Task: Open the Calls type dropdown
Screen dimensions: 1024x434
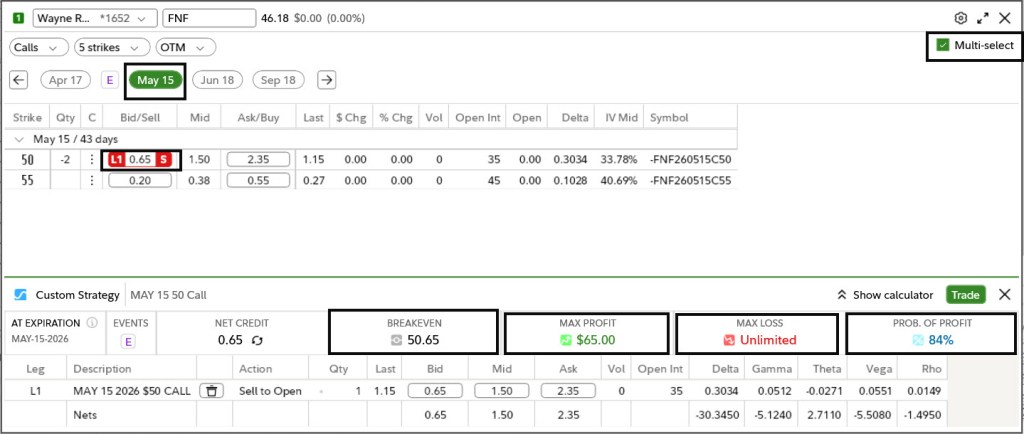Action: 38,47
